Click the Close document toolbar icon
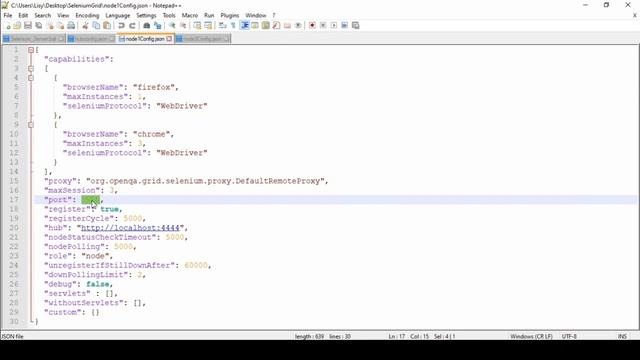Viewport: 640px width, 360px height. (50, 25)
